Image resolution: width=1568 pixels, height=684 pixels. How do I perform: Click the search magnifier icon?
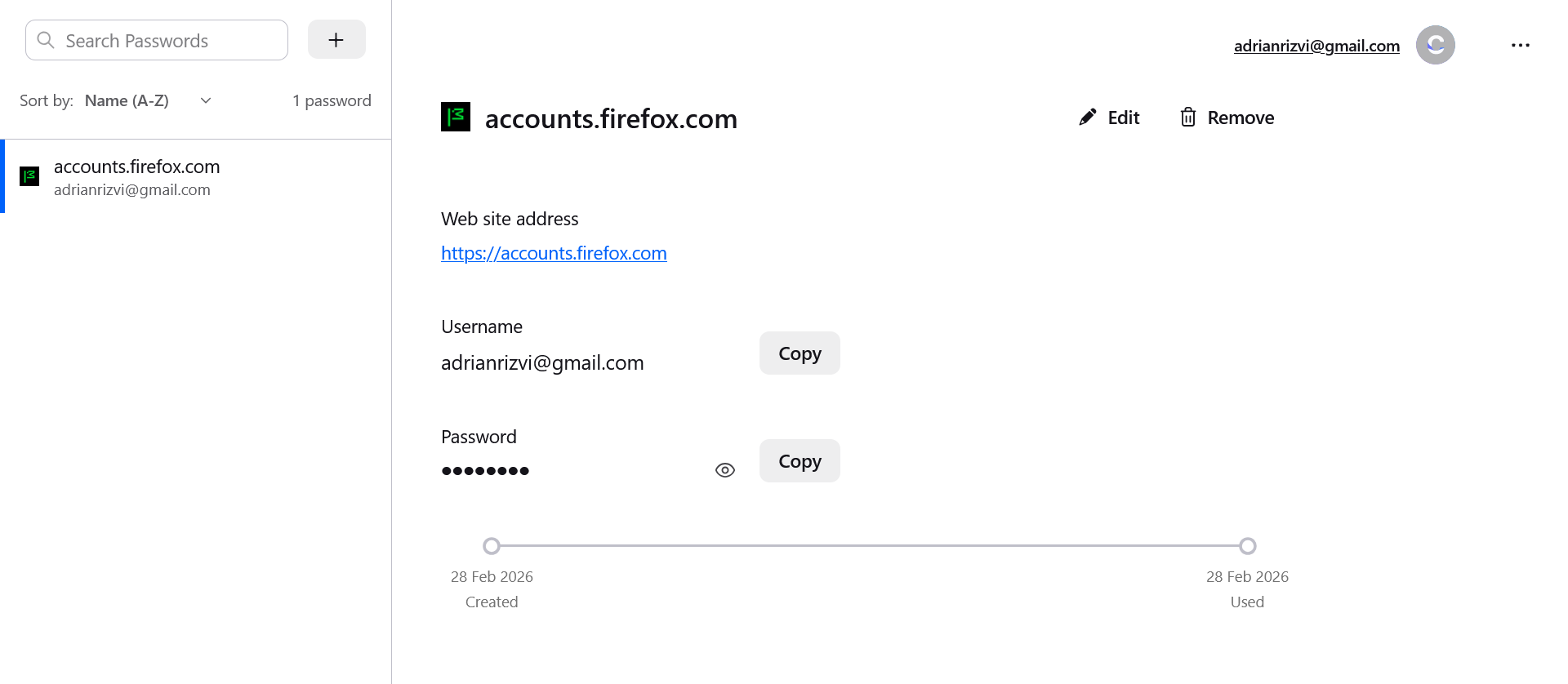46,40
